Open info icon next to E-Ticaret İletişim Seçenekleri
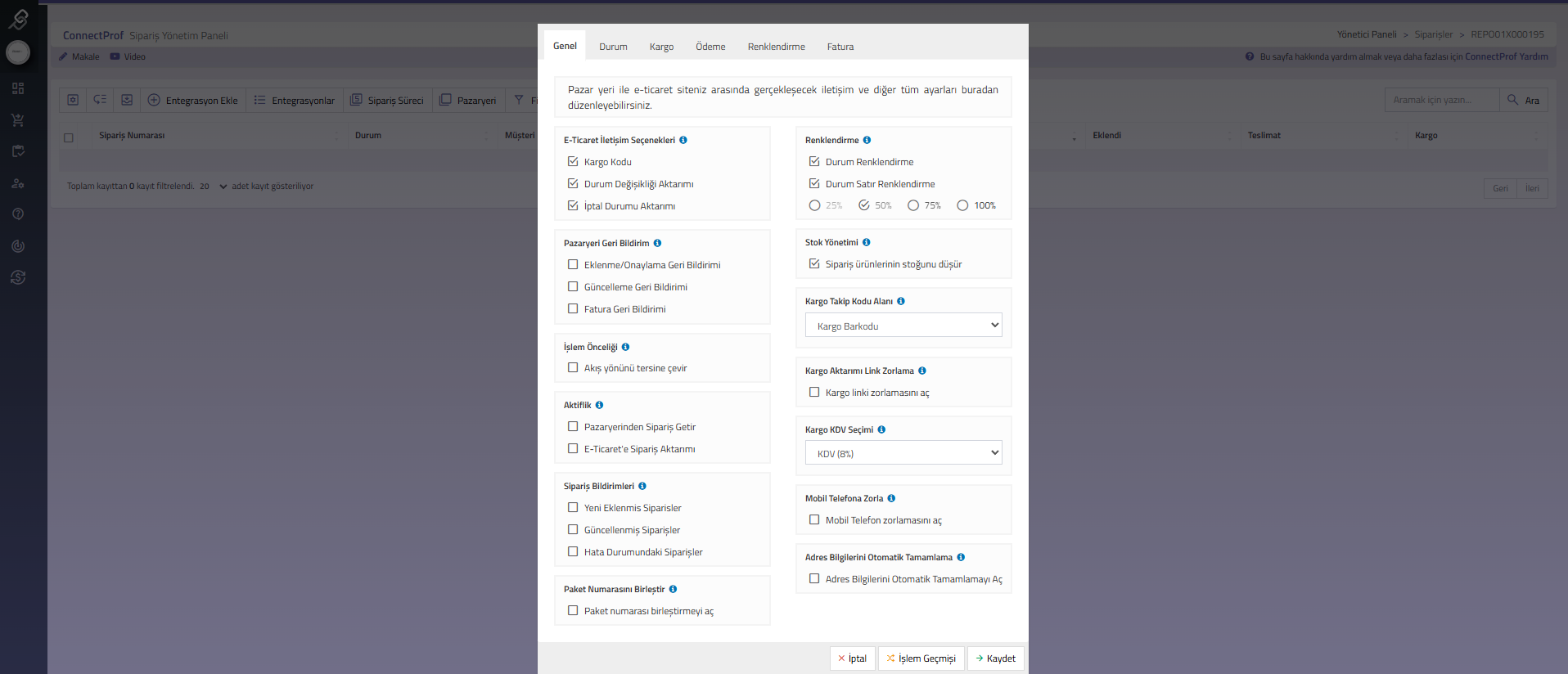 click(x=683, y=140)
